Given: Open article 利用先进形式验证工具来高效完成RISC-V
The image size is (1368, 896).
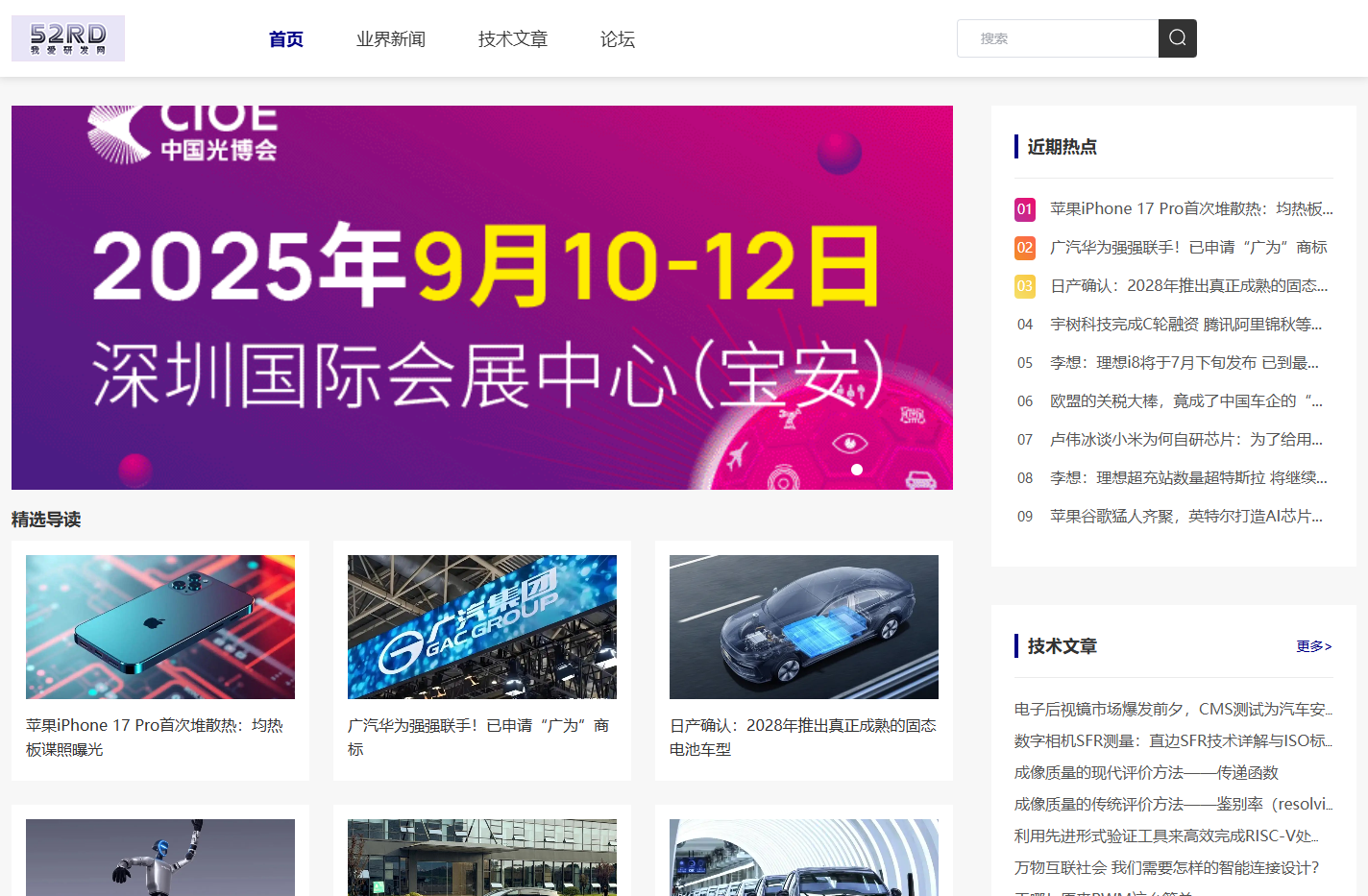Looking at the screenshot, I should pyautogui.click(x=1167, y=835).
